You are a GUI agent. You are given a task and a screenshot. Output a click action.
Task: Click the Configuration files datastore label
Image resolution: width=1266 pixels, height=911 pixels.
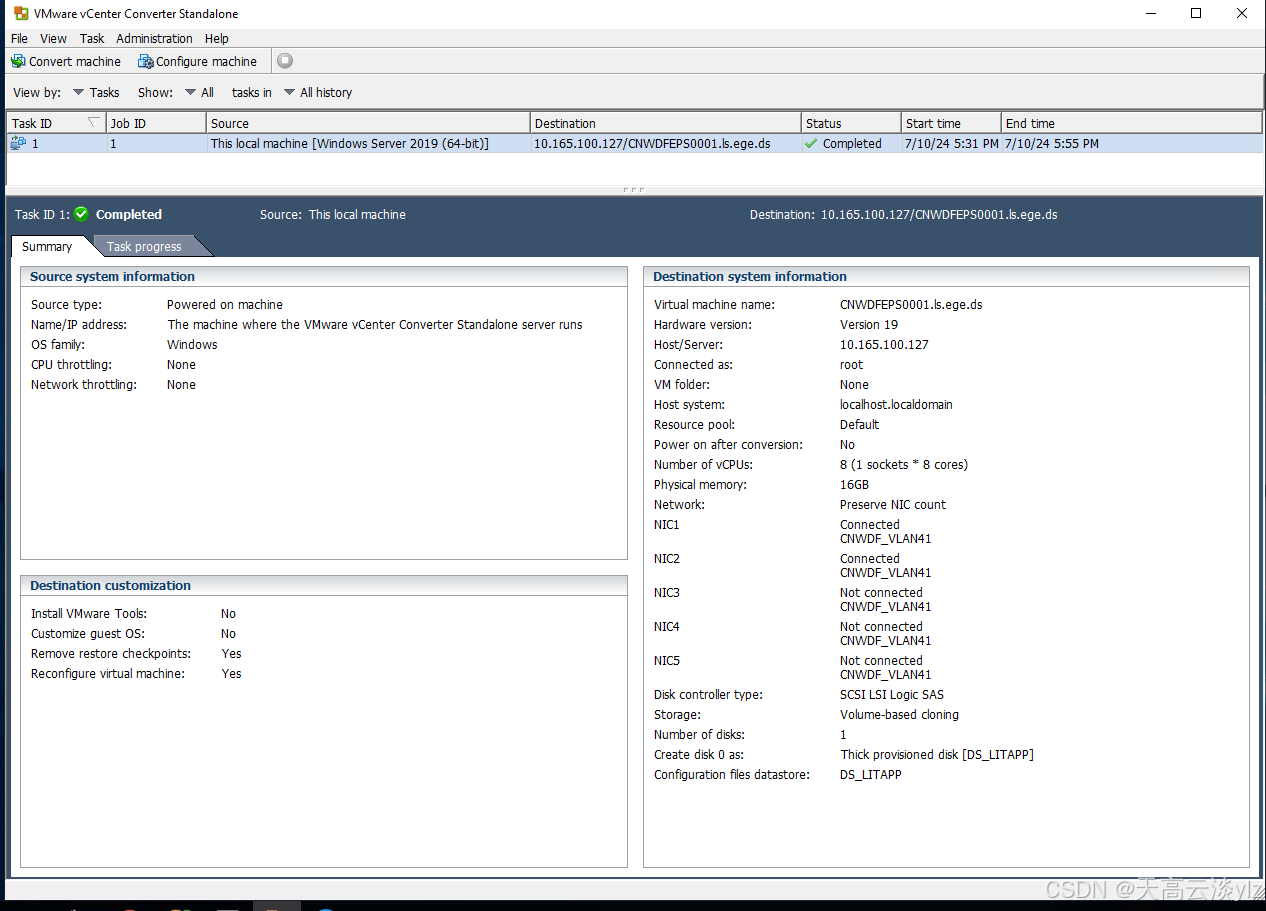(x=732, y=774)
